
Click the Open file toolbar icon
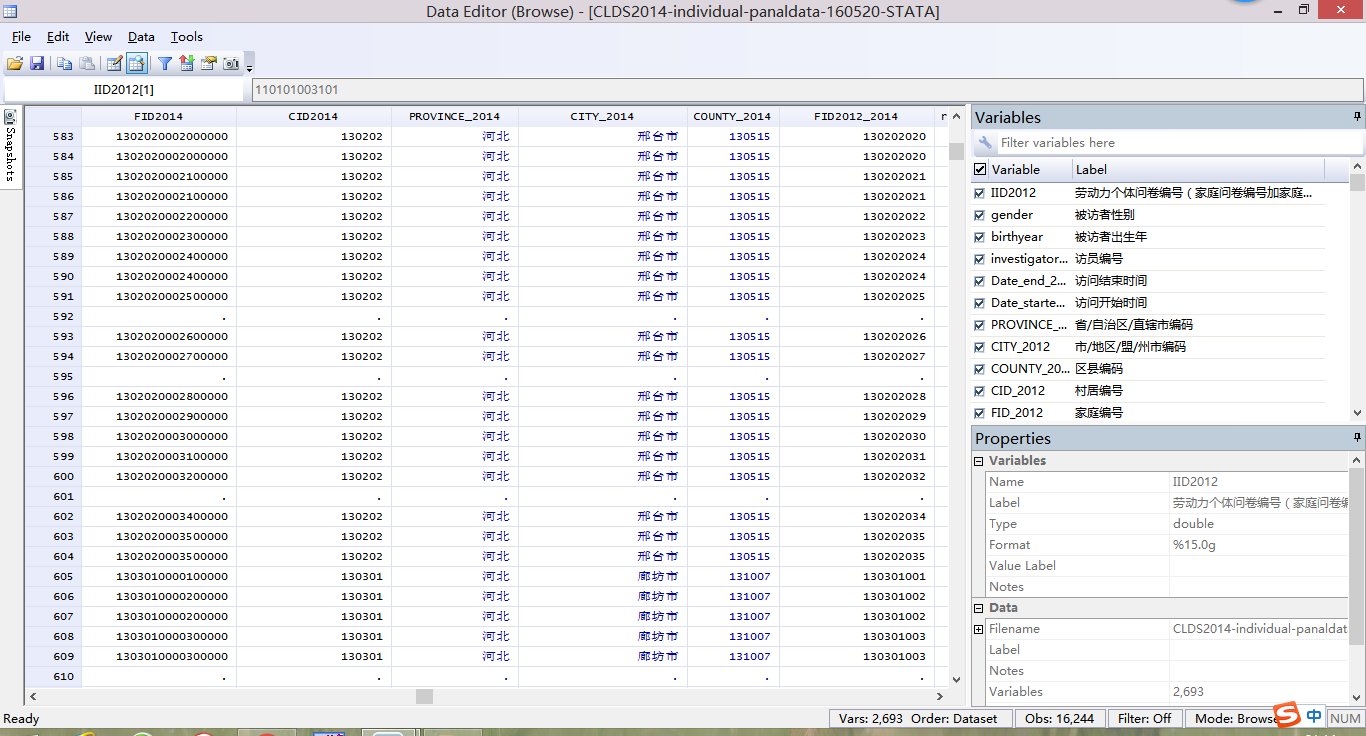(x=15, y=63)
